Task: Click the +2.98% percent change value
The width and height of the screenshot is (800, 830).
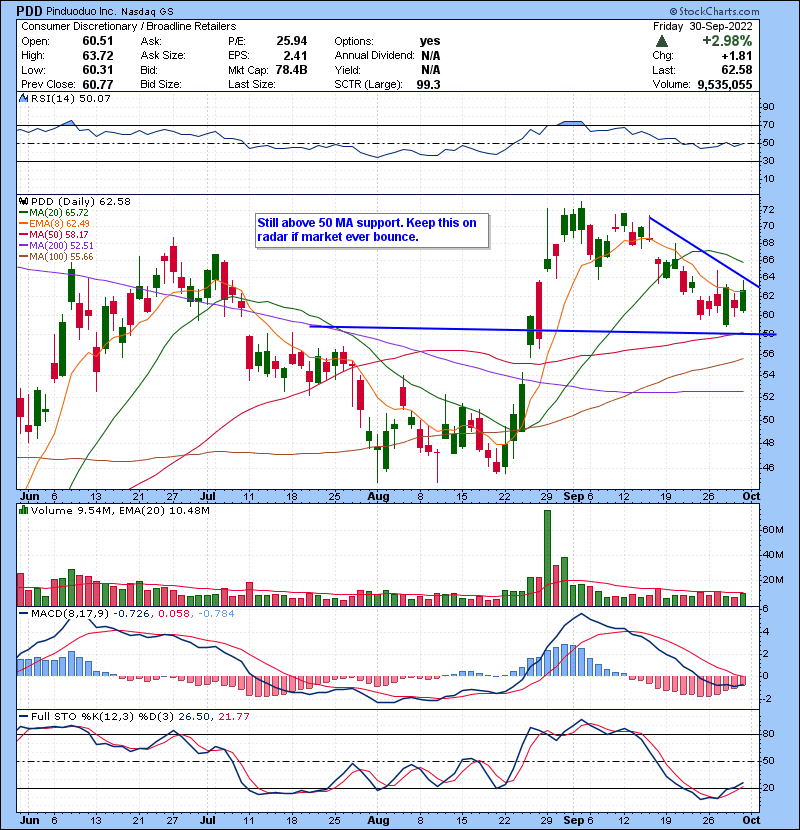Action: point(727,41)
